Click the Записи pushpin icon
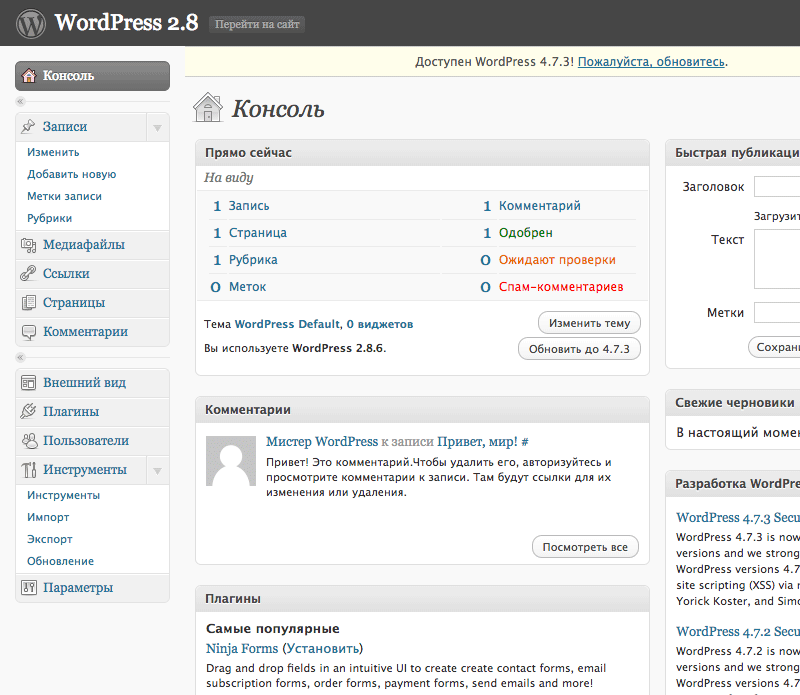The image size is (800, 695). point(29,126)
